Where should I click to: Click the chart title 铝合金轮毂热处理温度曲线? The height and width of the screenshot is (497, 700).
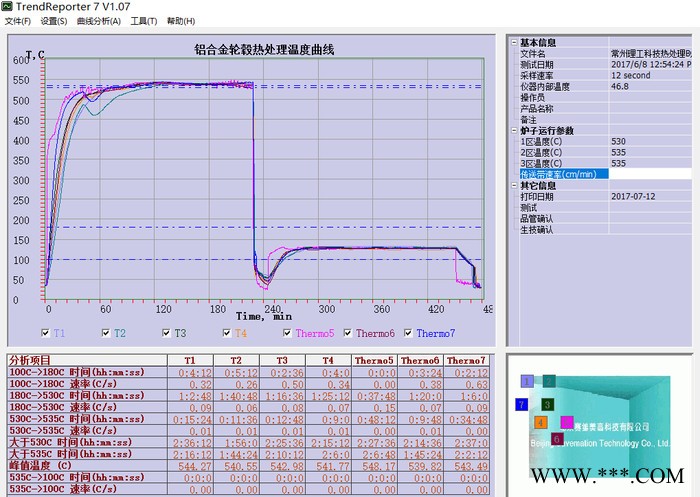(264, 49)
